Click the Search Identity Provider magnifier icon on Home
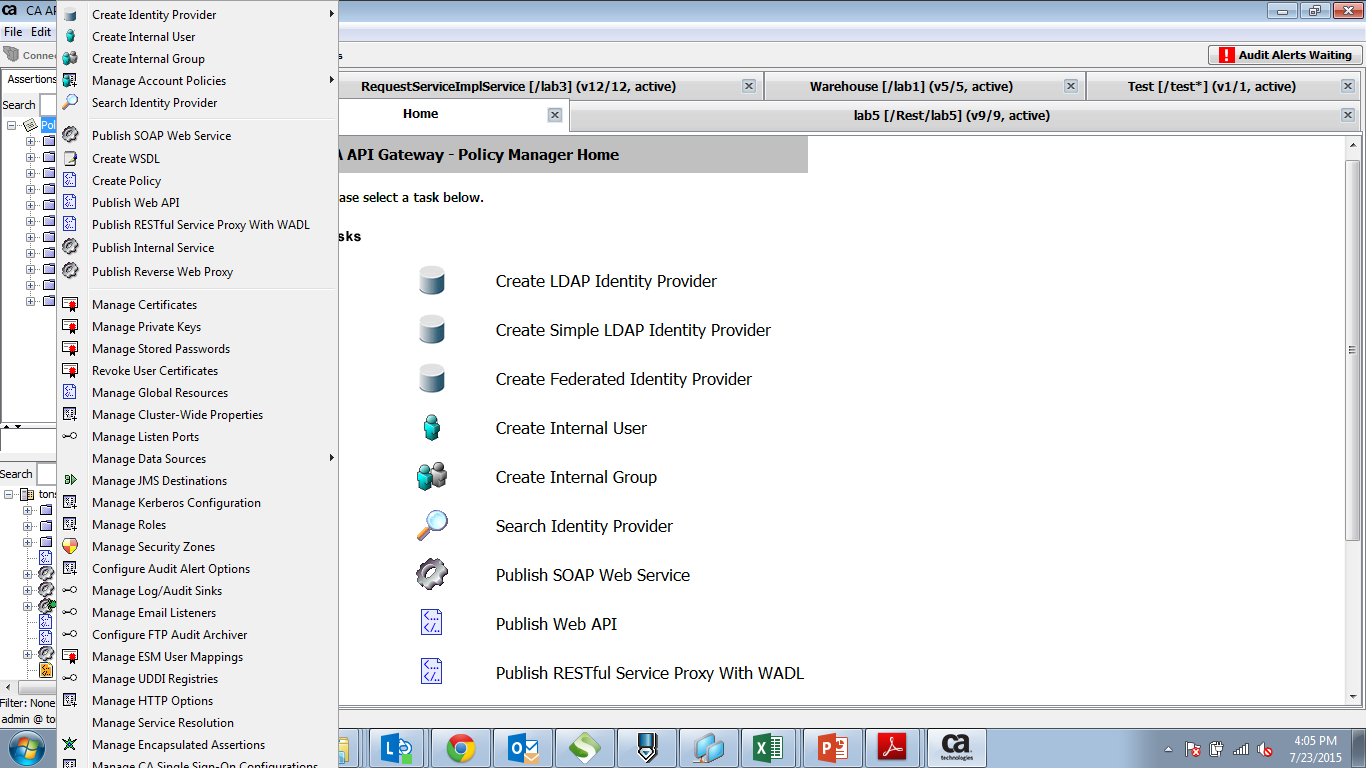This screenshot has width=1366, height=768. click(x=431, y=526)
